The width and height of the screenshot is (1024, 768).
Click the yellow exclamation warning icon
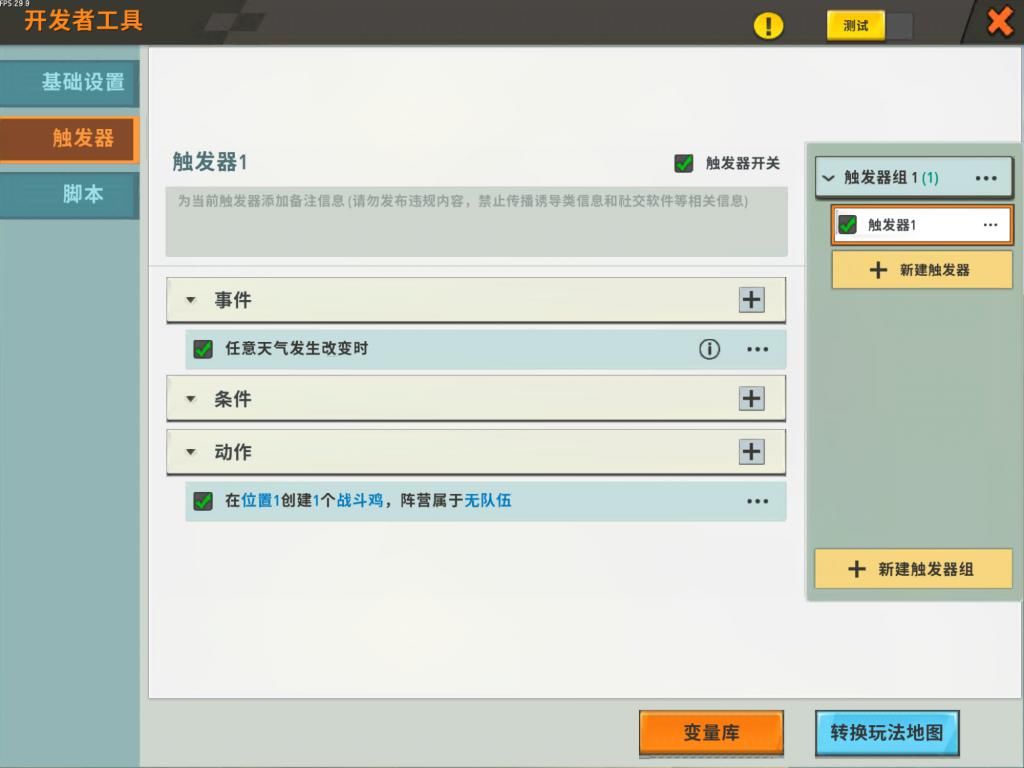point(768,25)
